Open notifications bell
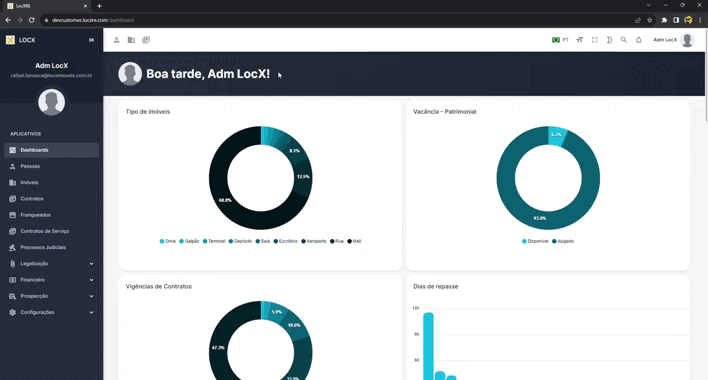This screenshot has height=380, width=708. pyautogui.click(x=638, y=40)
